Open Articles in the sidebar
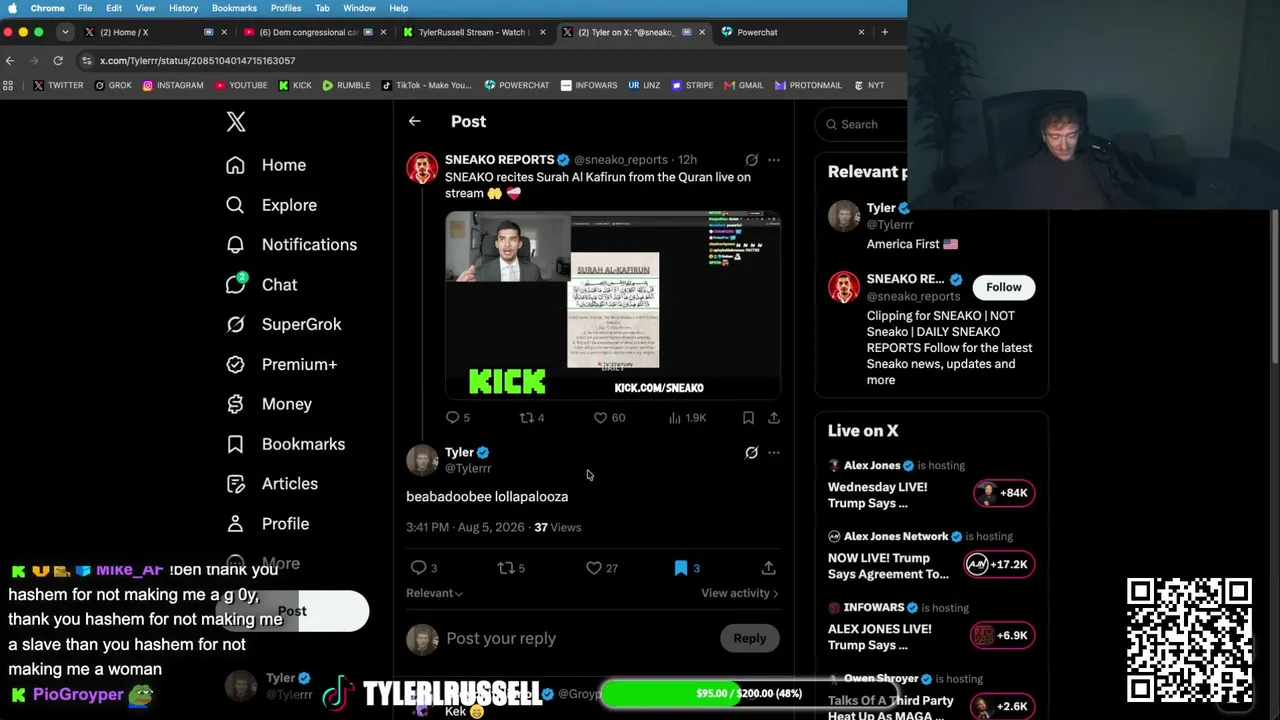This screenshot has width=1280, height=720. point(272,484)
